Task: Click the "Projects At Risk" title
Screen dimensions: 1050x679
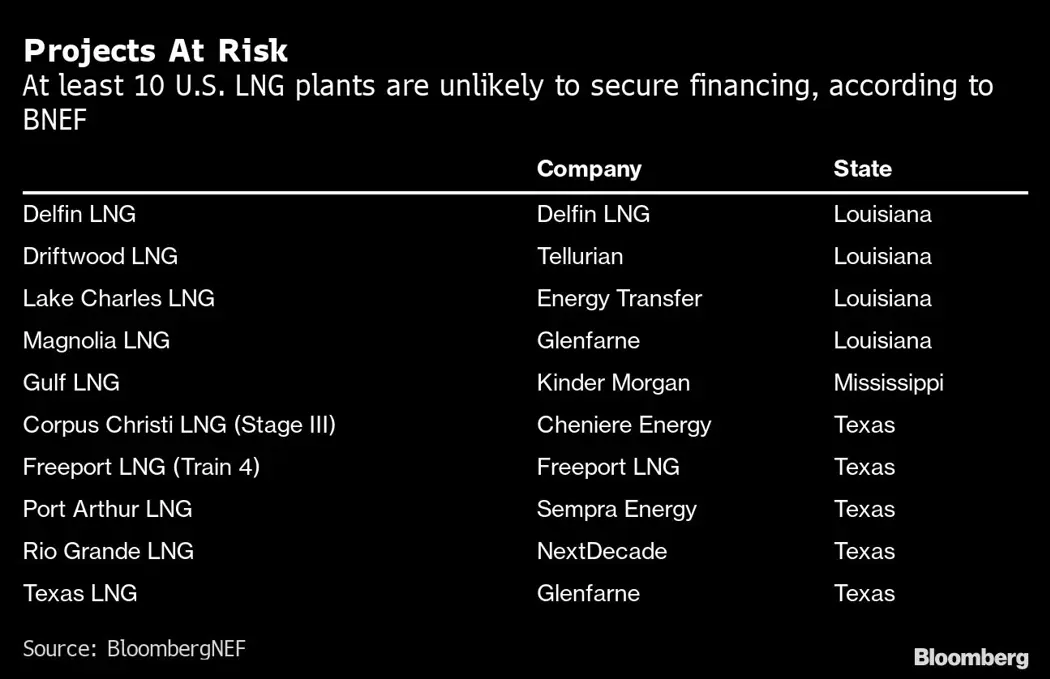Action: 155,50
